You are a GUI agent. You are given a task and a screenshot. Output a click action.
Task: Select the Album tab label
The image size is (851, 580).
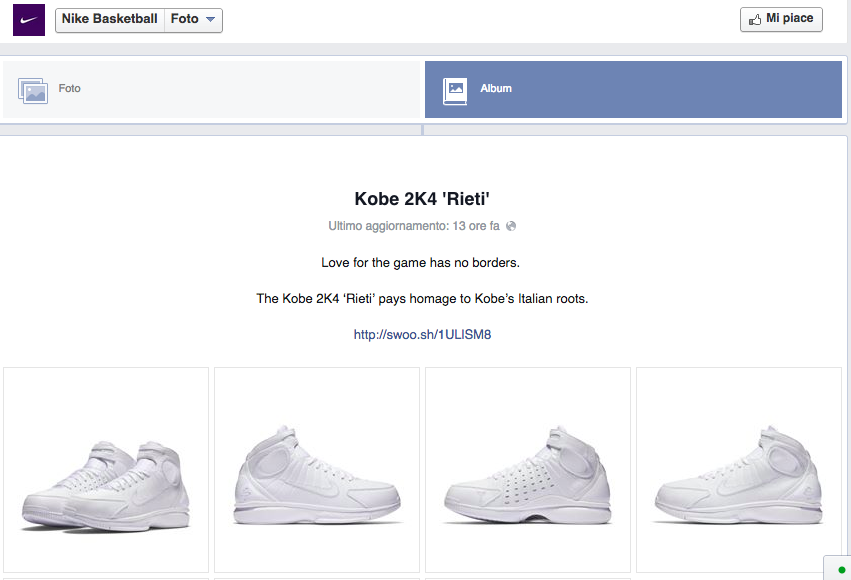point(495,89)
